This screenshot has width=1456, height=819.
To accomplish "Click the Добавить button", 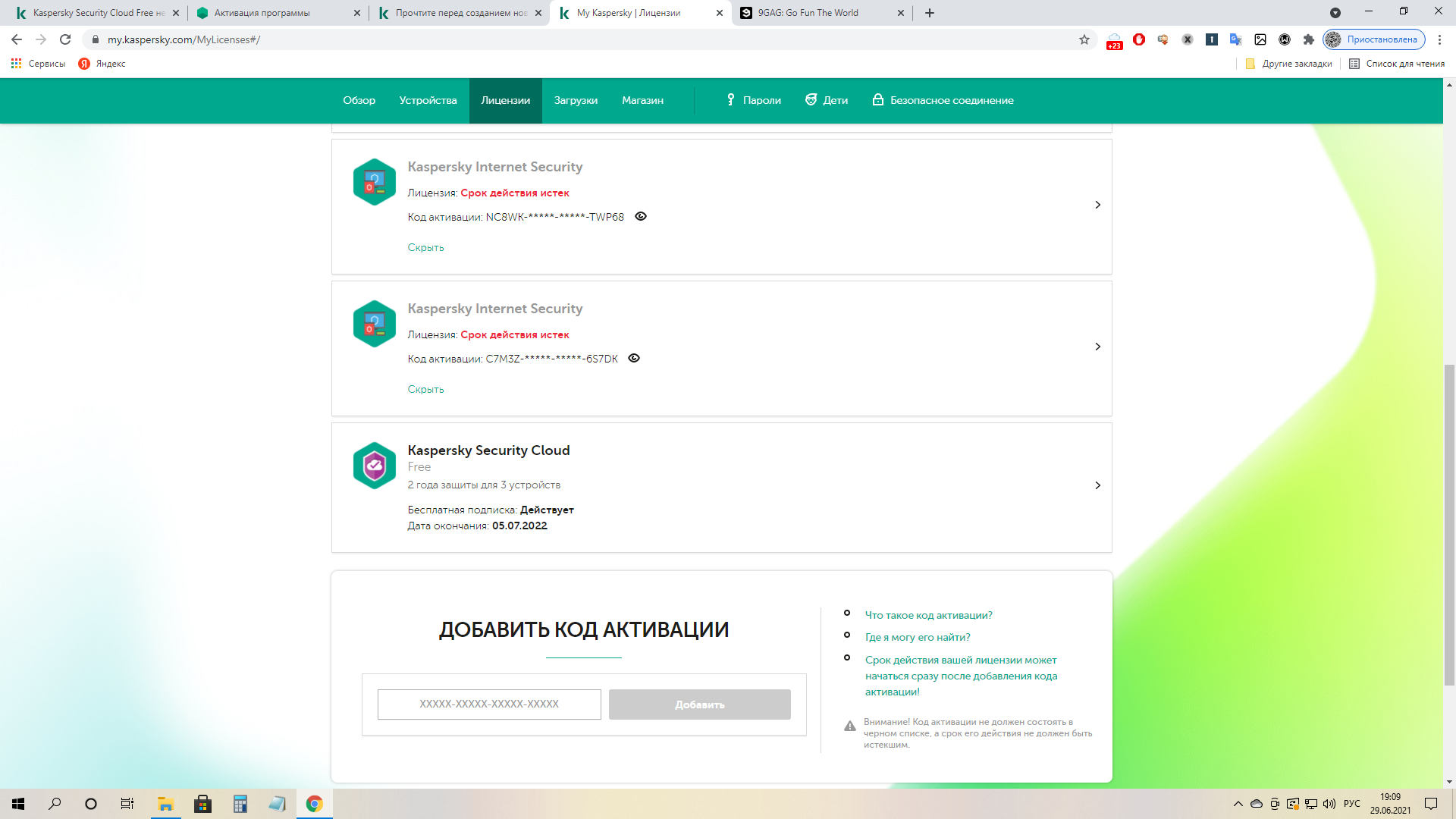I will pos(699,704).
